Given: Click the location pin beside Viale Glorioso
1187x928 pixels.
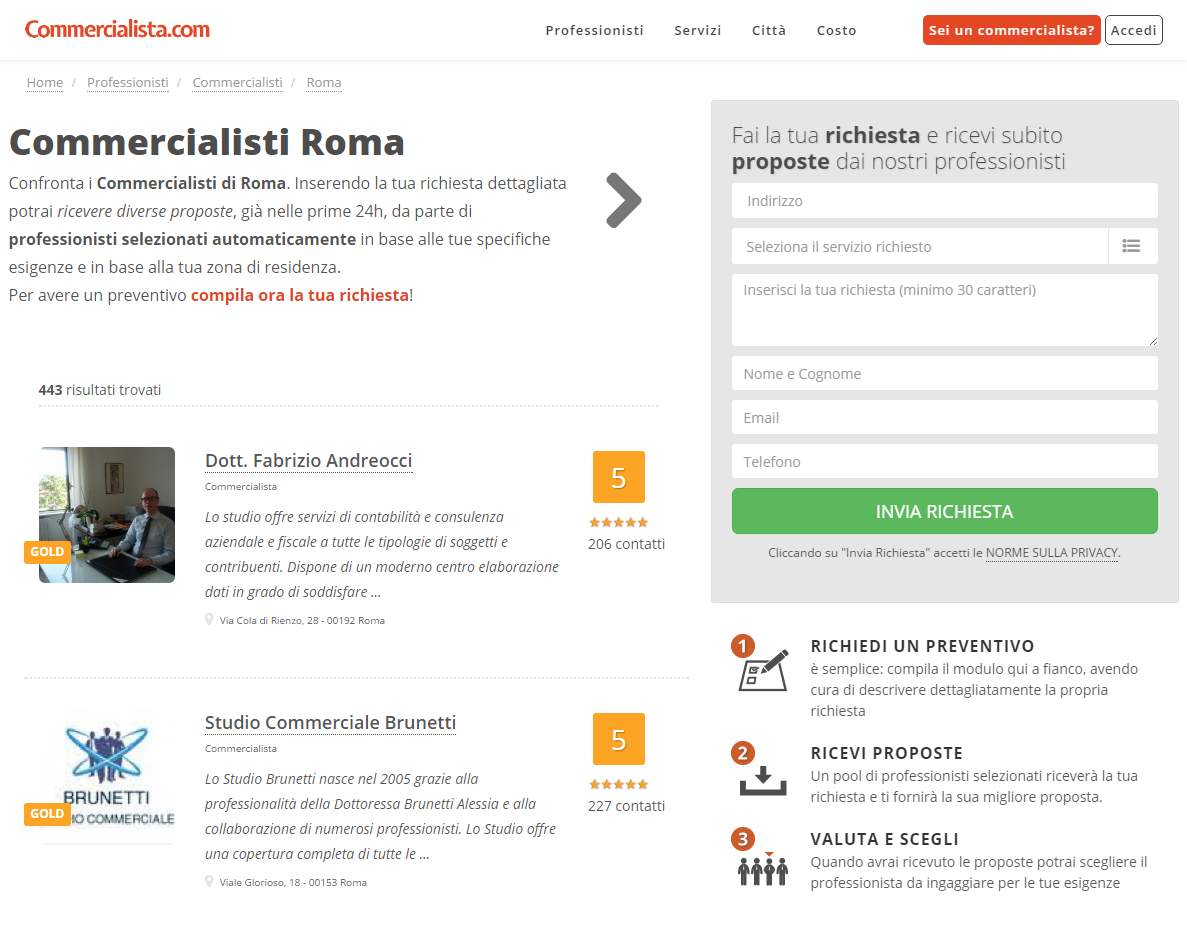Looking at the screenshot, I should (210, 882).
